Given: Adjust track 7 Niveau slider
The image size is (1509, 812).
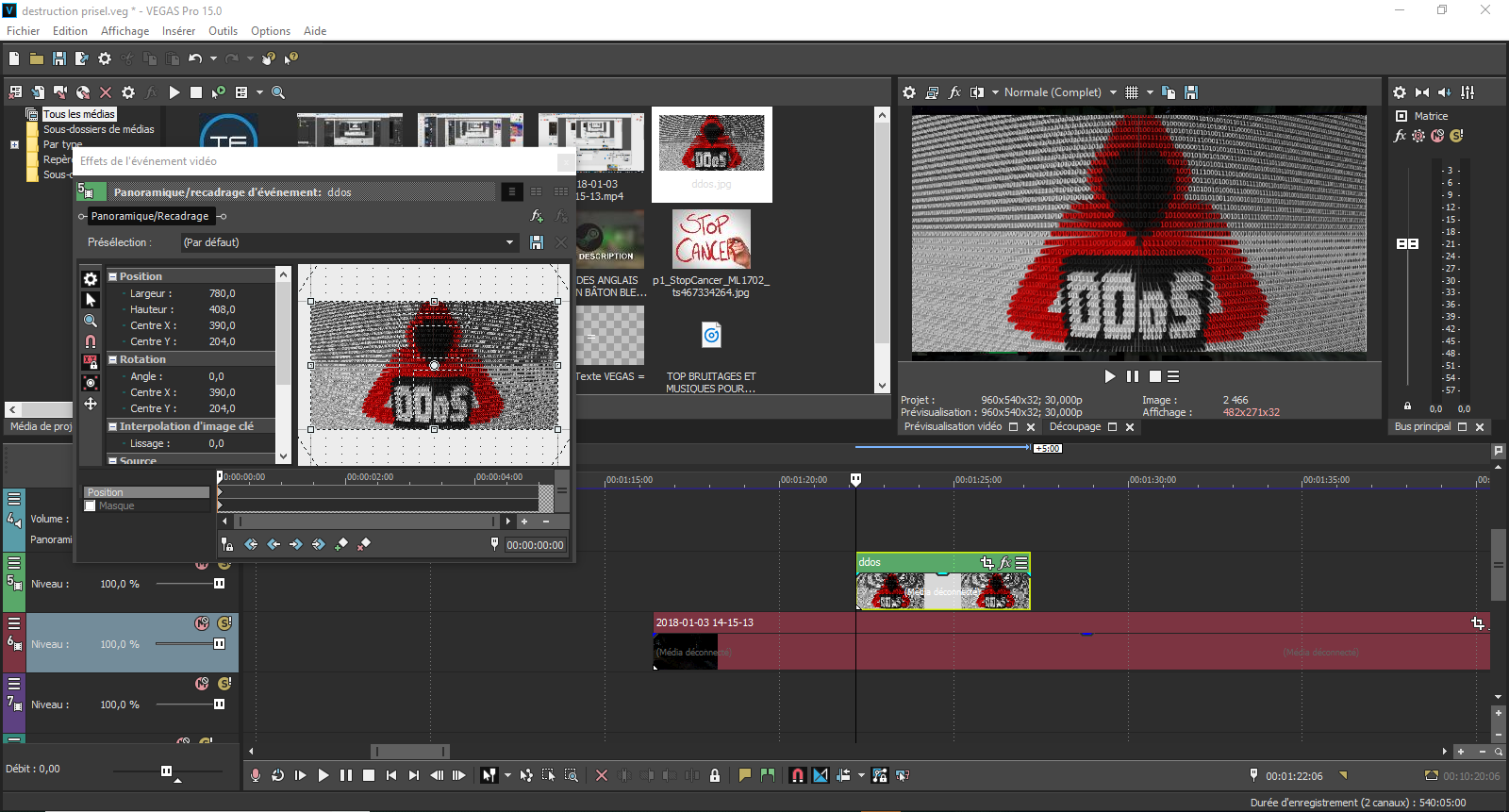Looking at the screenshot, I should click(219, 704).
